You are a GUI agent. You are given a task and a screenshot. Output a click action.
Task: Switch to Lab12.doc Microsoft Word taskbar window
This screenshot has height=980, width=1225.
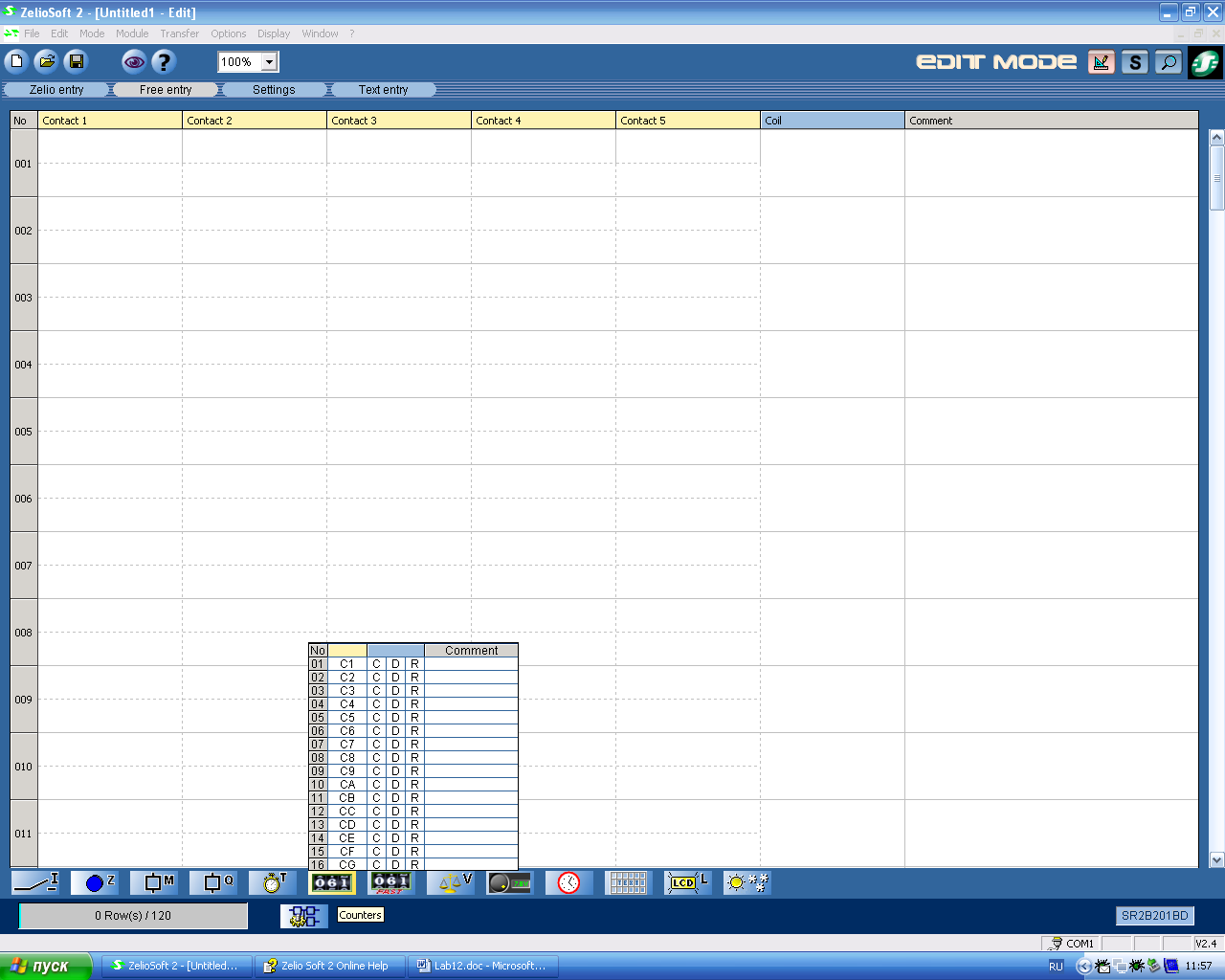pyautogui.click(x=483, y=966)
